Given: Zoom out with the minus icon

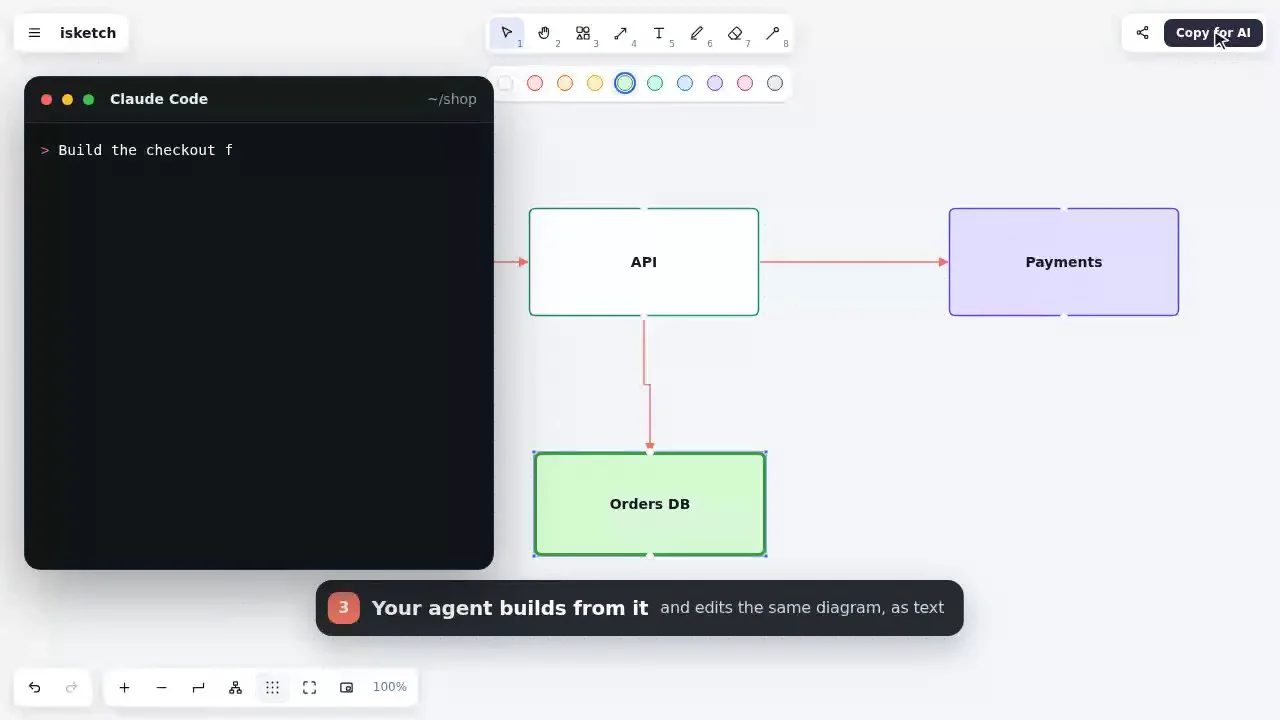Looking at the screenshot, I should tap(161, 687).
